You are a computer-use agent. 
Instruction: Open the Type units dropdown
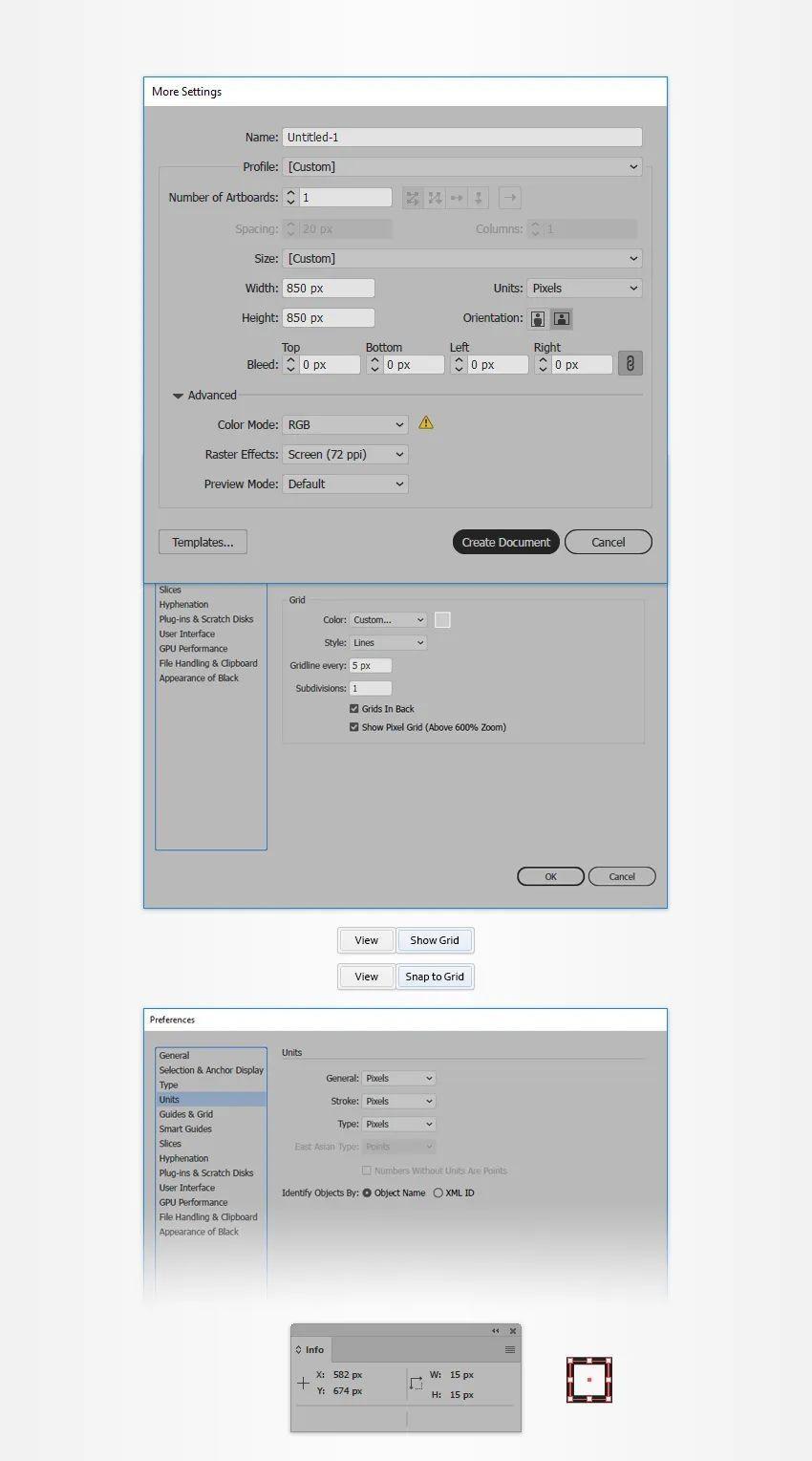coord(399,1125)
